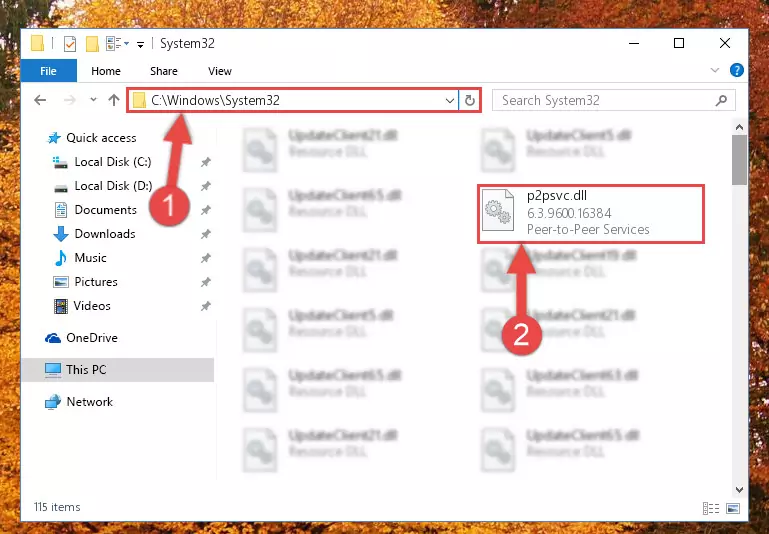The width and height of the screenshot is (769, 534).
Task: Click the pin icon next to Local Disk (D:)
Action: pos(205,186)
